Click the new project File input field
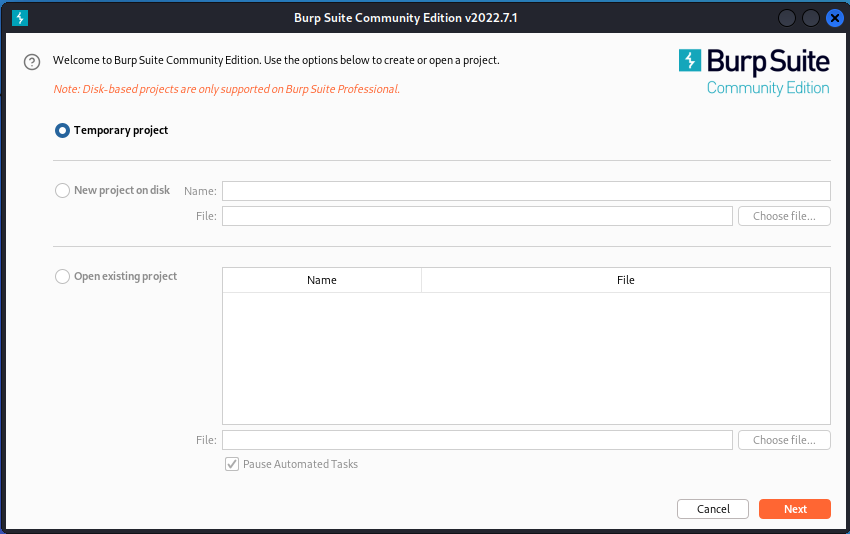 click(x=478, y=216)
